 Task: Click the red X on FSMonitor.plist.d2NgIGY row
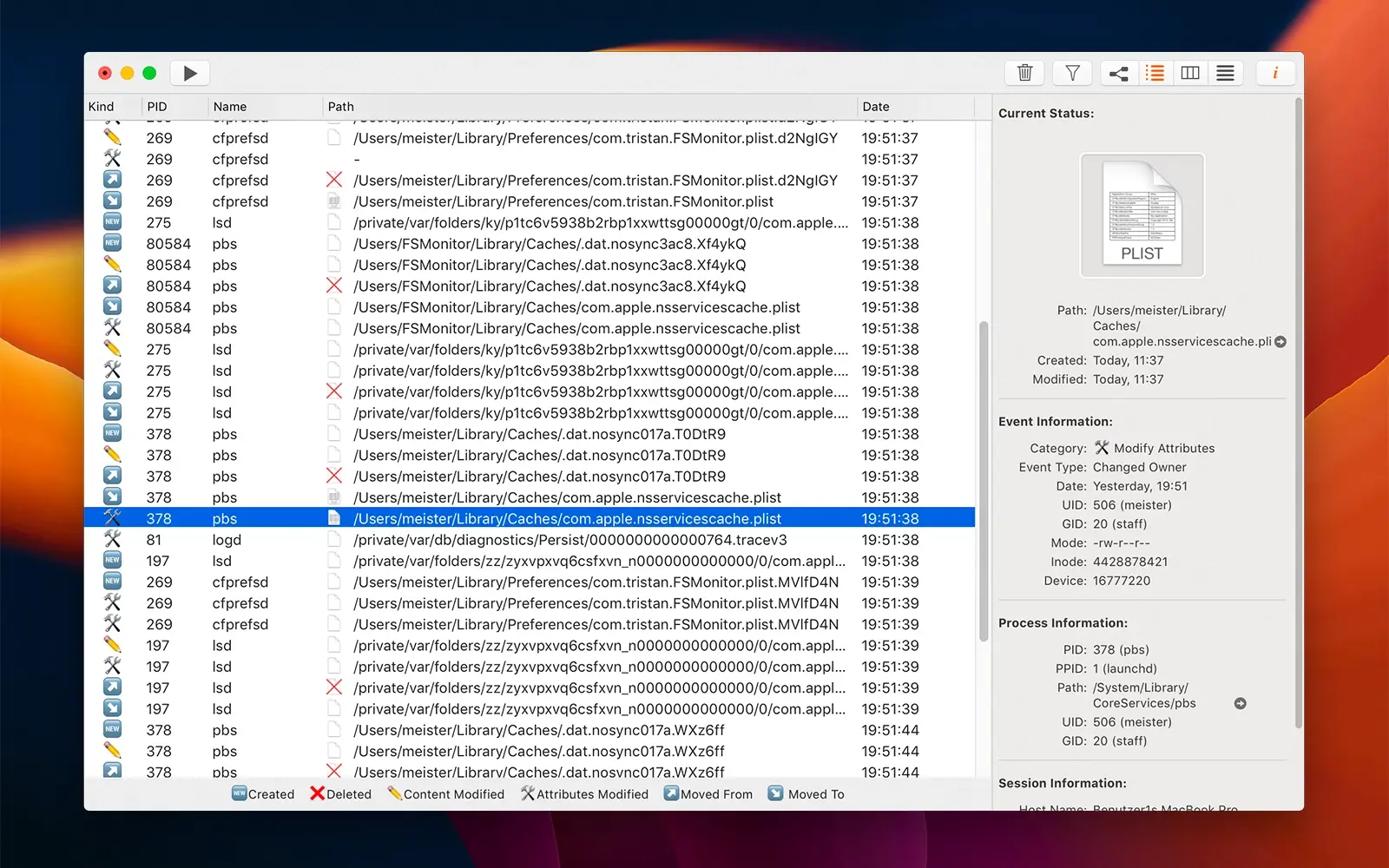[334, 180]
